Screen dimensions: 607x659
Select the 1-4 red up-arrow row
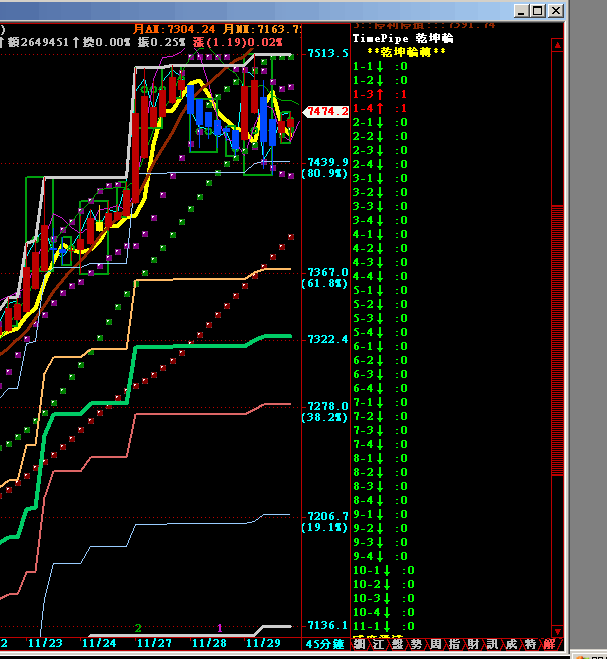tap(380, 108)
